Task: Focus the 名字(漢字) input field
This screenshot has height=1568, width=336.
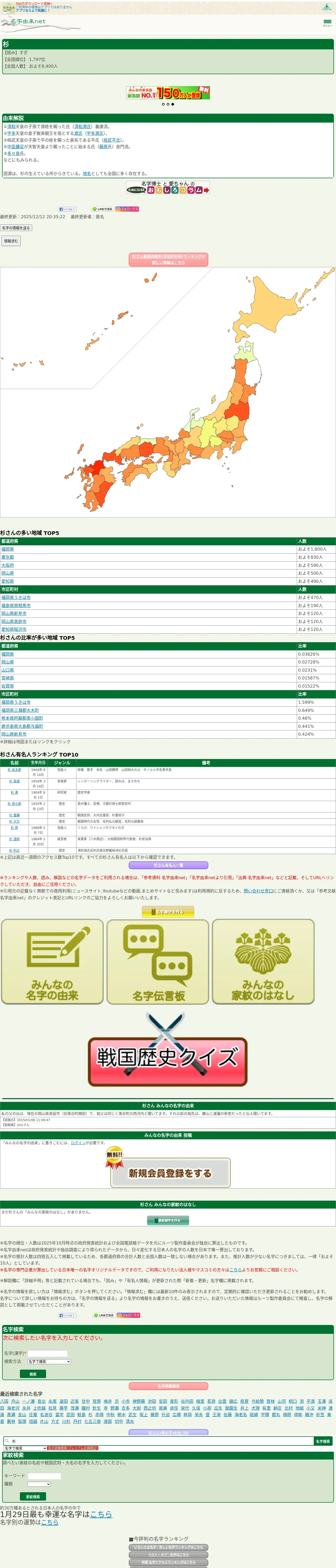Action: [x=48, y=1353]
